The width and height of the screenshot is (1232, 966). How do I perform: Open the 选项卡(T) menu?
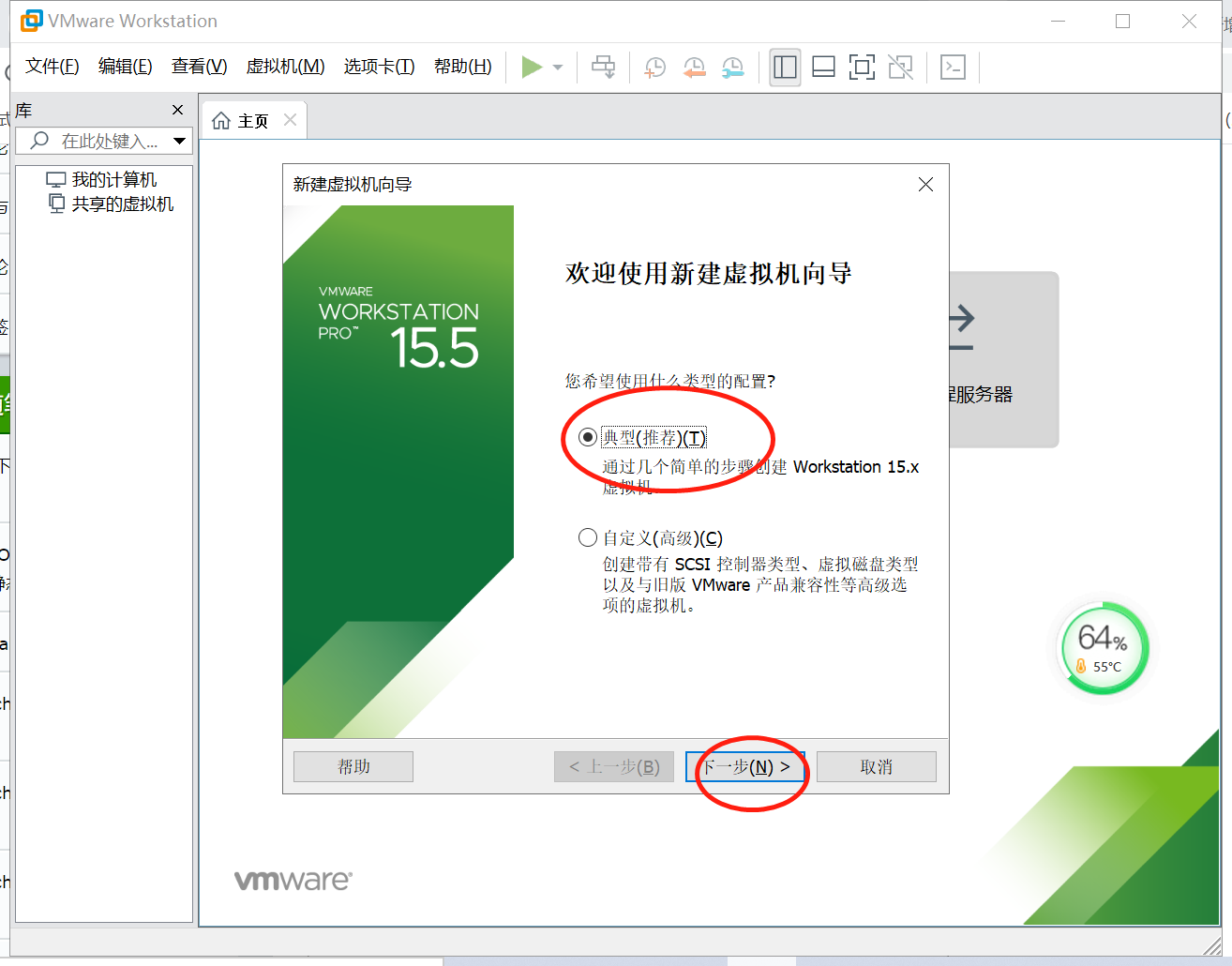379,67
